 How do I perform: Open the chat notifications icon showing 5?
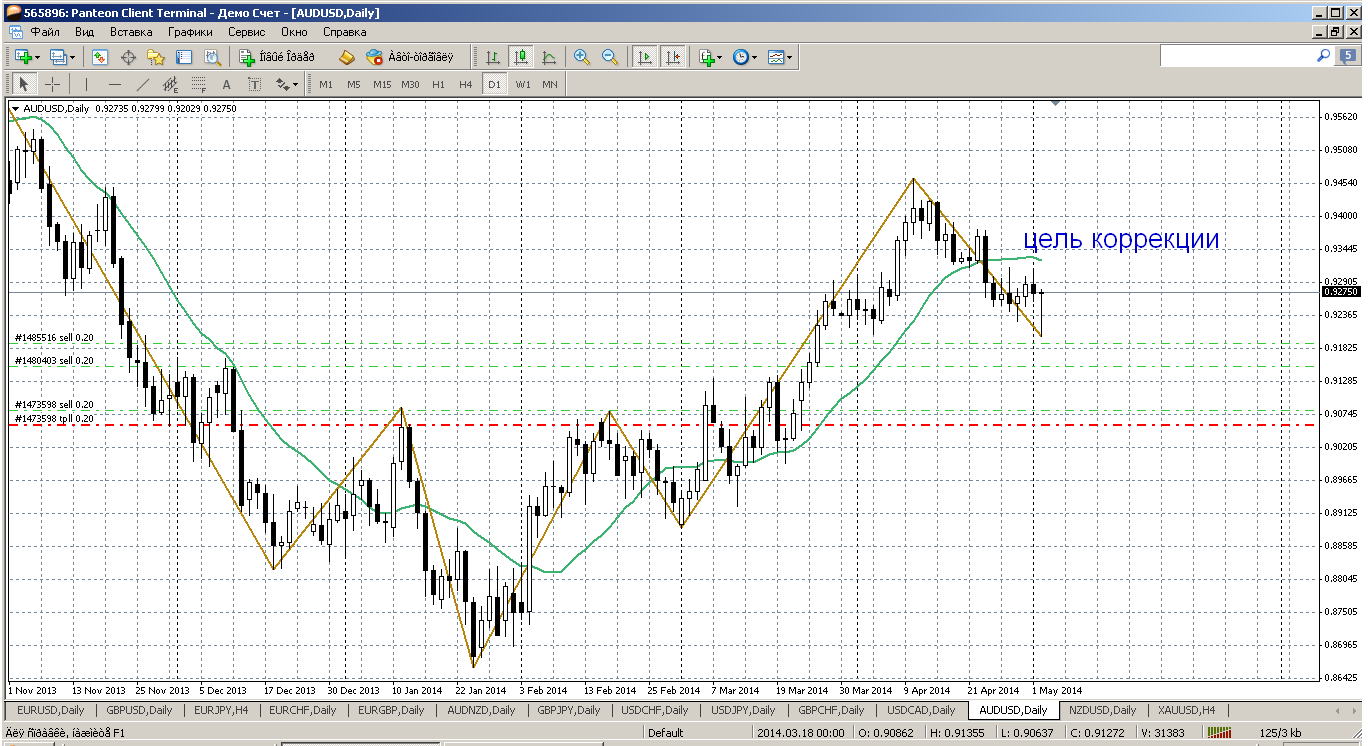[1346, 57]
